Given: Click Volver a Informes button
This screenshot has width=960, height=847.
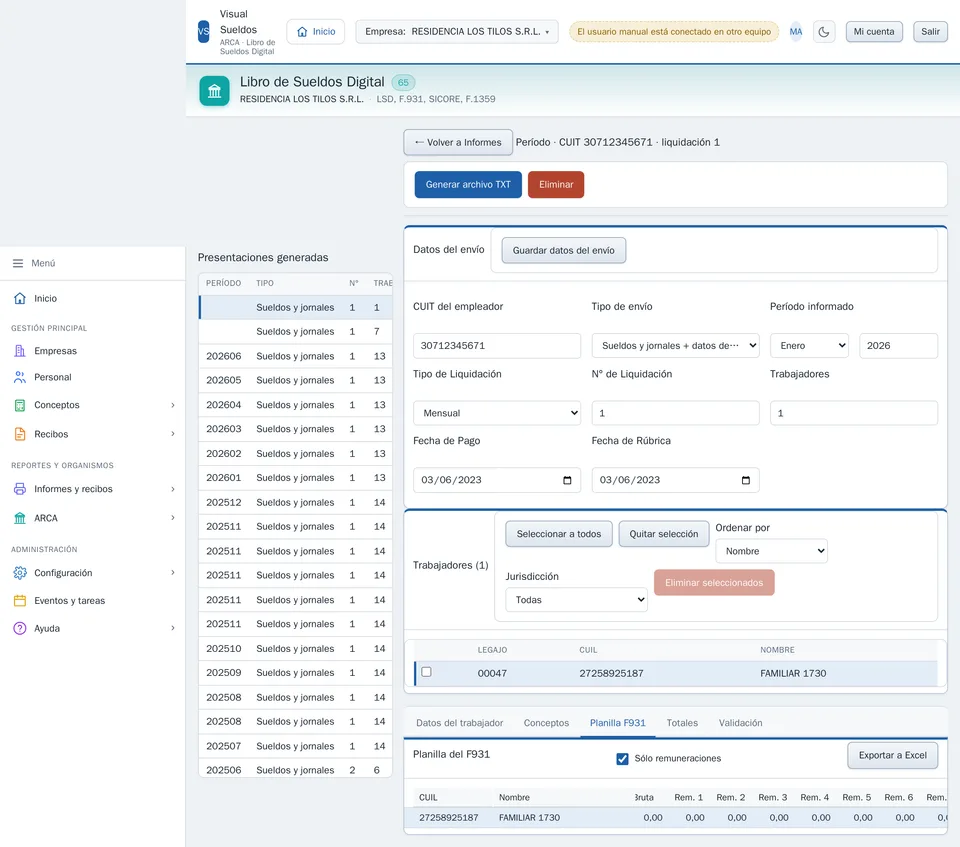Looking at the screenshot, I should click(458, 143).
